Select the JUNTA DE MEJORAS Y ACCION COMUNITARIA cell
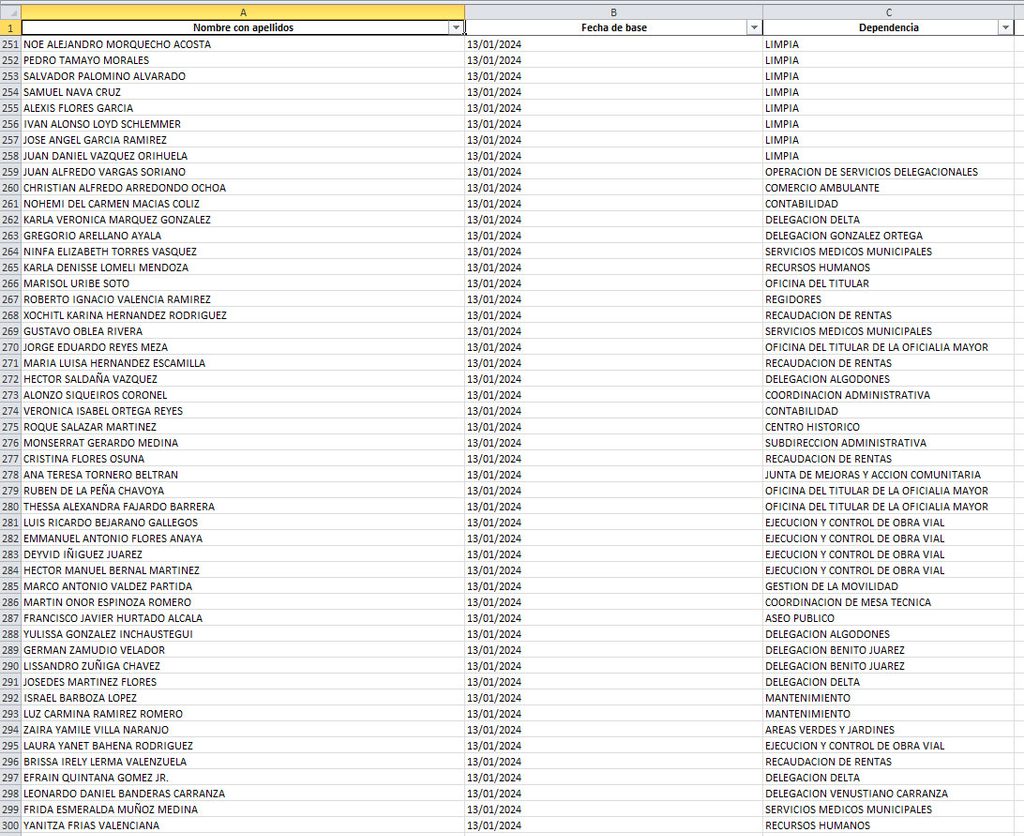The image size is (1024, 836). 888,475
